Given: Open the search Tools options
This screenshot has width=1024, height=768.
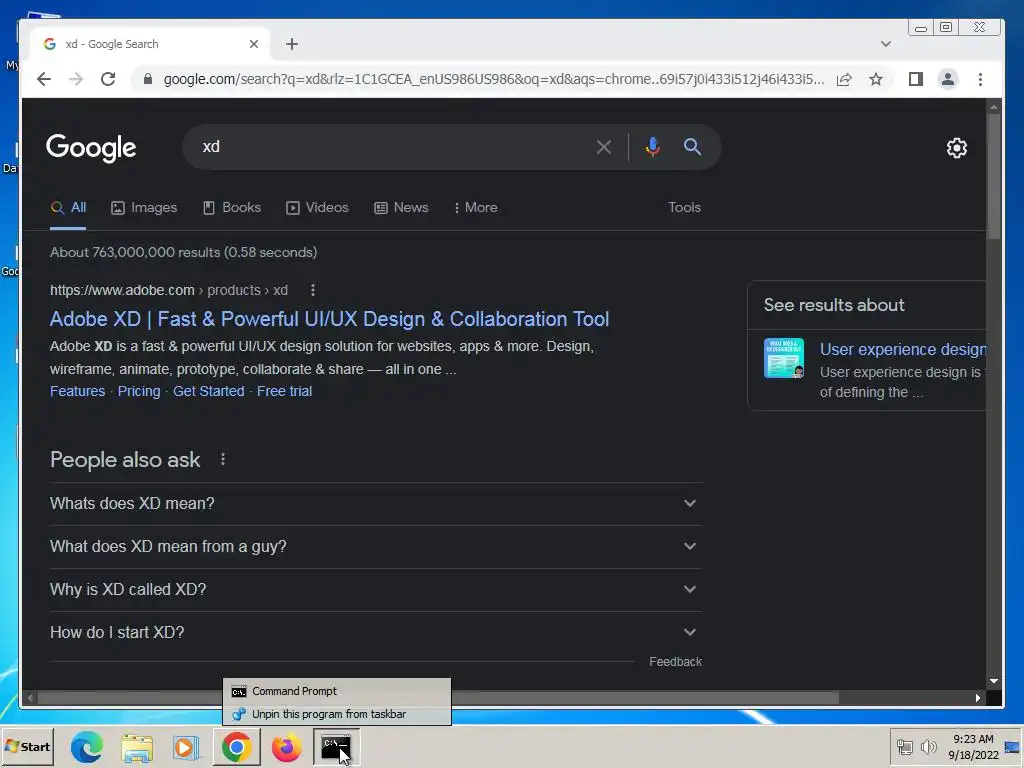Looking at the screenshot, I should click(x=684, y=208).
